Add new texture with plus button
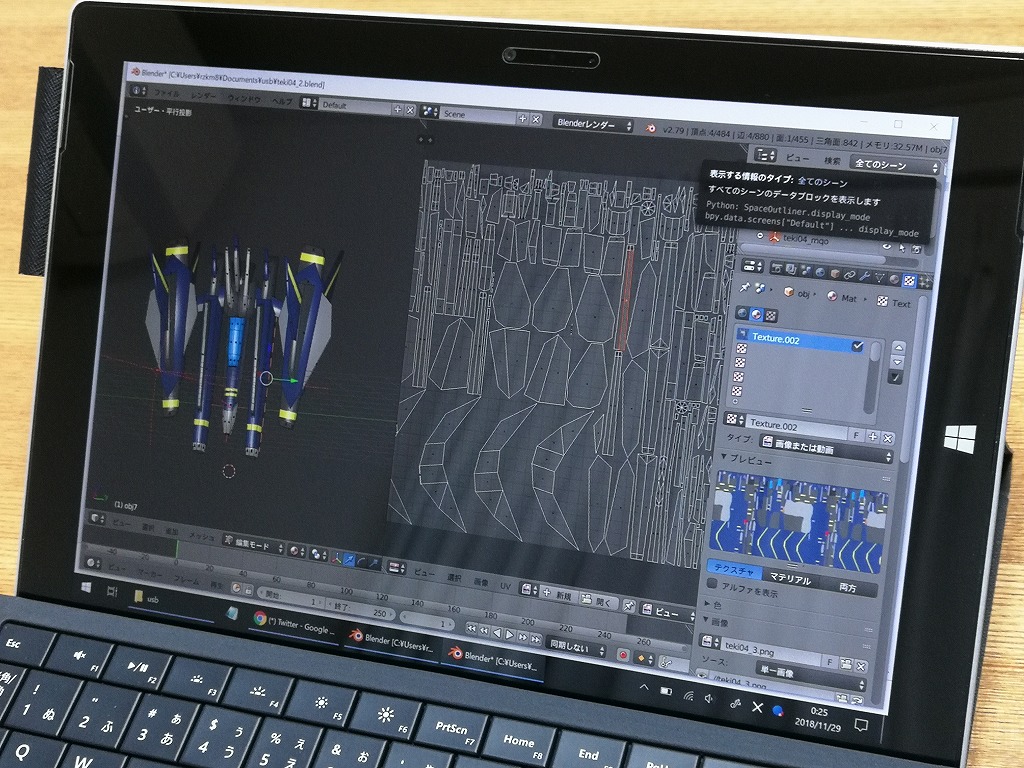This screenshot has width=1024, height=768. click(x=873, y=436)
